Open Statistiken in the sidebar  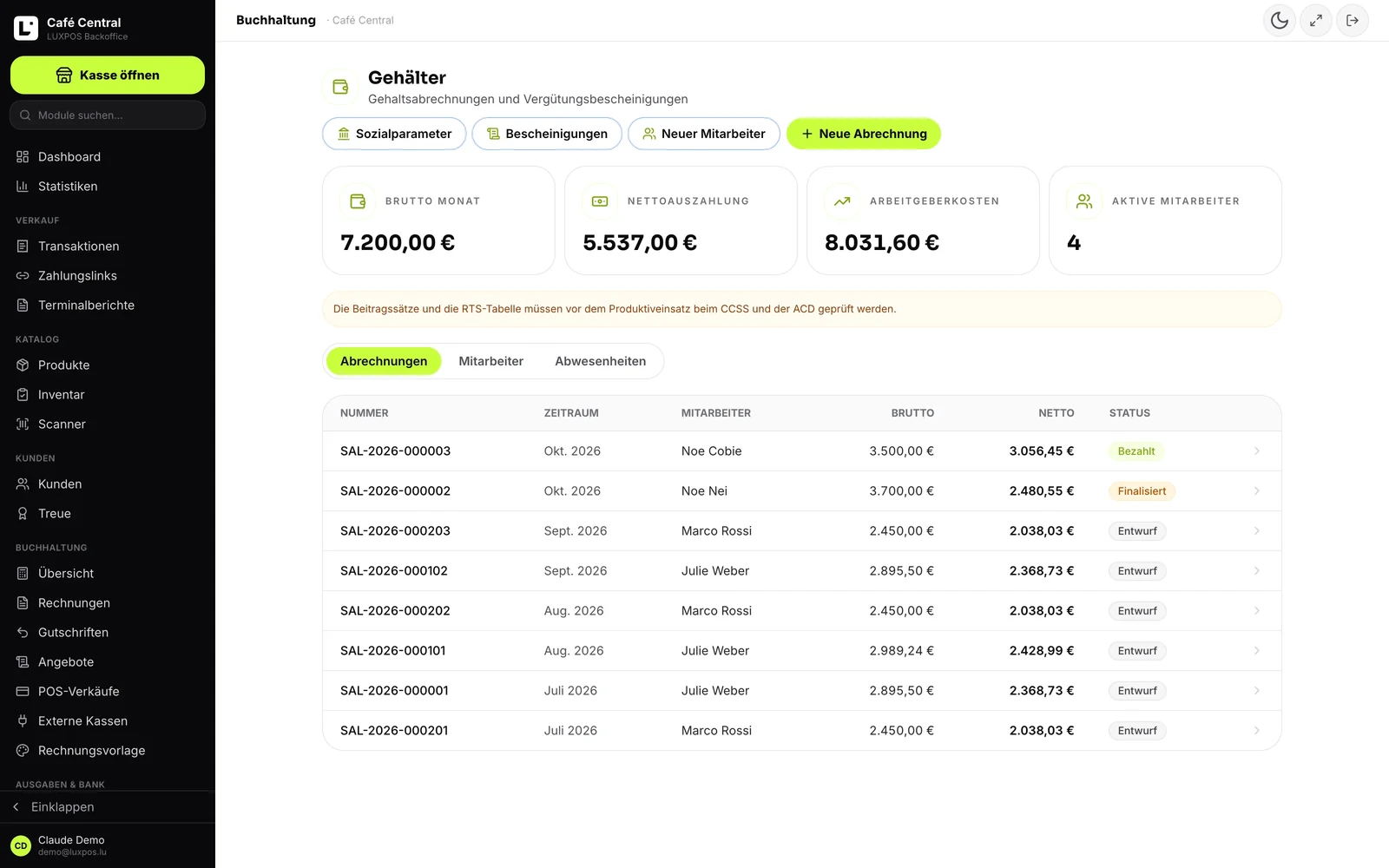pos(108,186)
